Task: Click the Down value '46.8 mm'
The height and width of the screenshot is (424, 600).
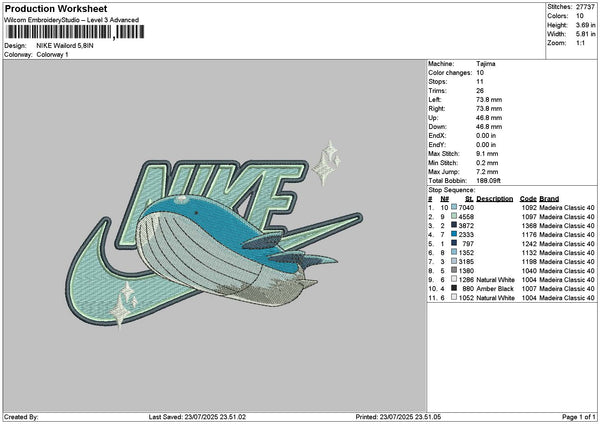Action: (489, 127)
